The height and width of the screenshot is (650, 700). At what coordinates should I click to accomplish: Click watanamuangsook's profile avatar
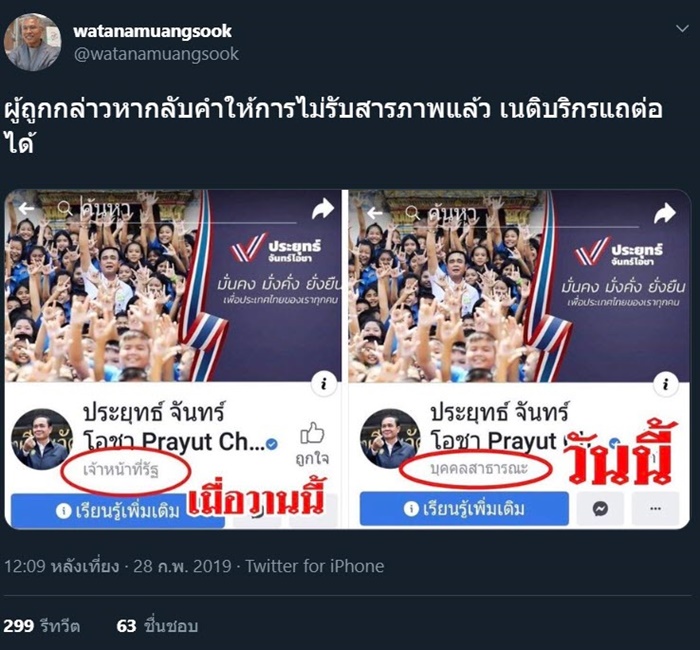coord(32,42)
